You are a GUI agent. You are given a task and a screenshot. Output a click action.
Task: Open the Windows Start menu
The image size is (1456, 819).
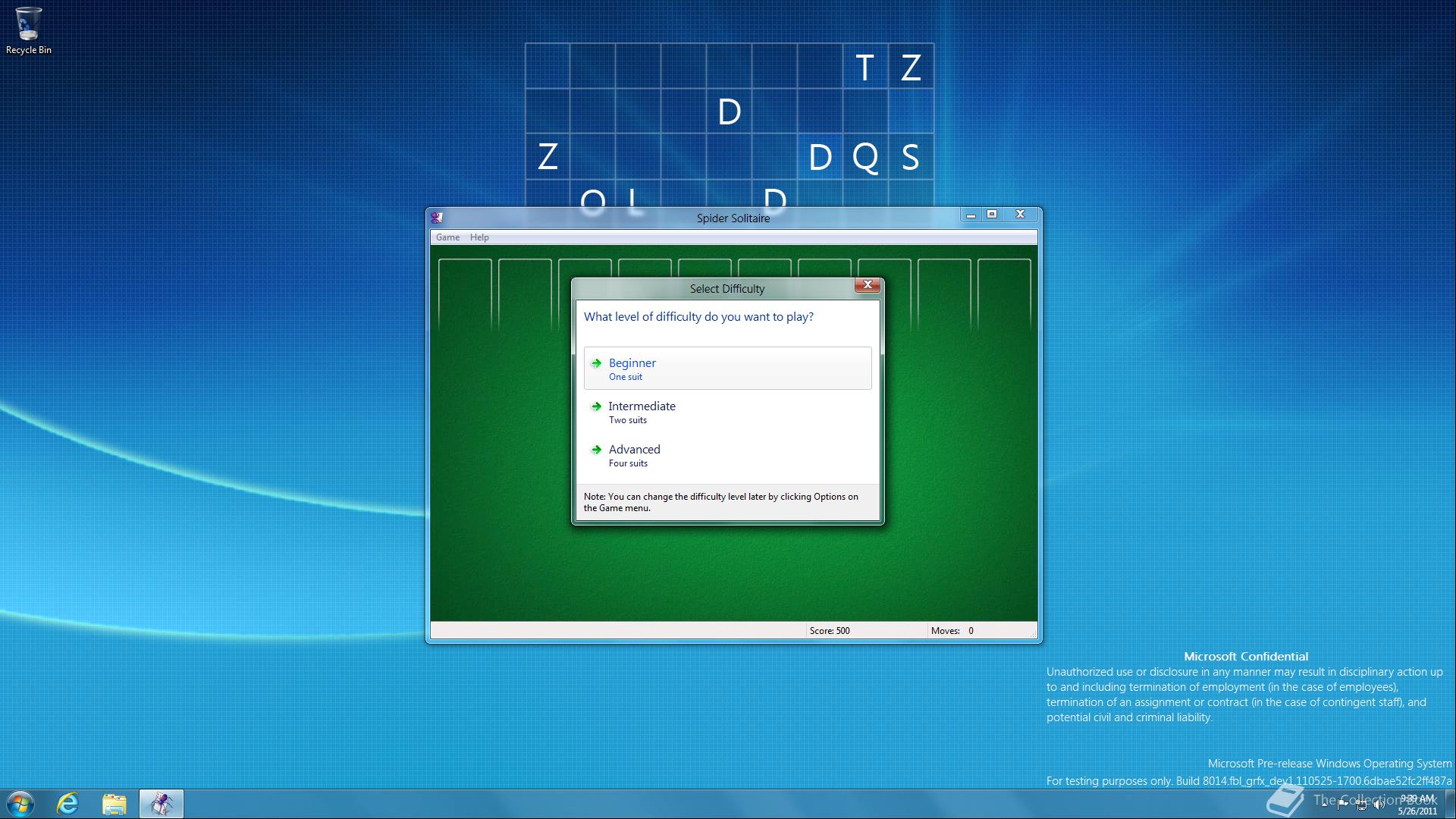(20, 804)
